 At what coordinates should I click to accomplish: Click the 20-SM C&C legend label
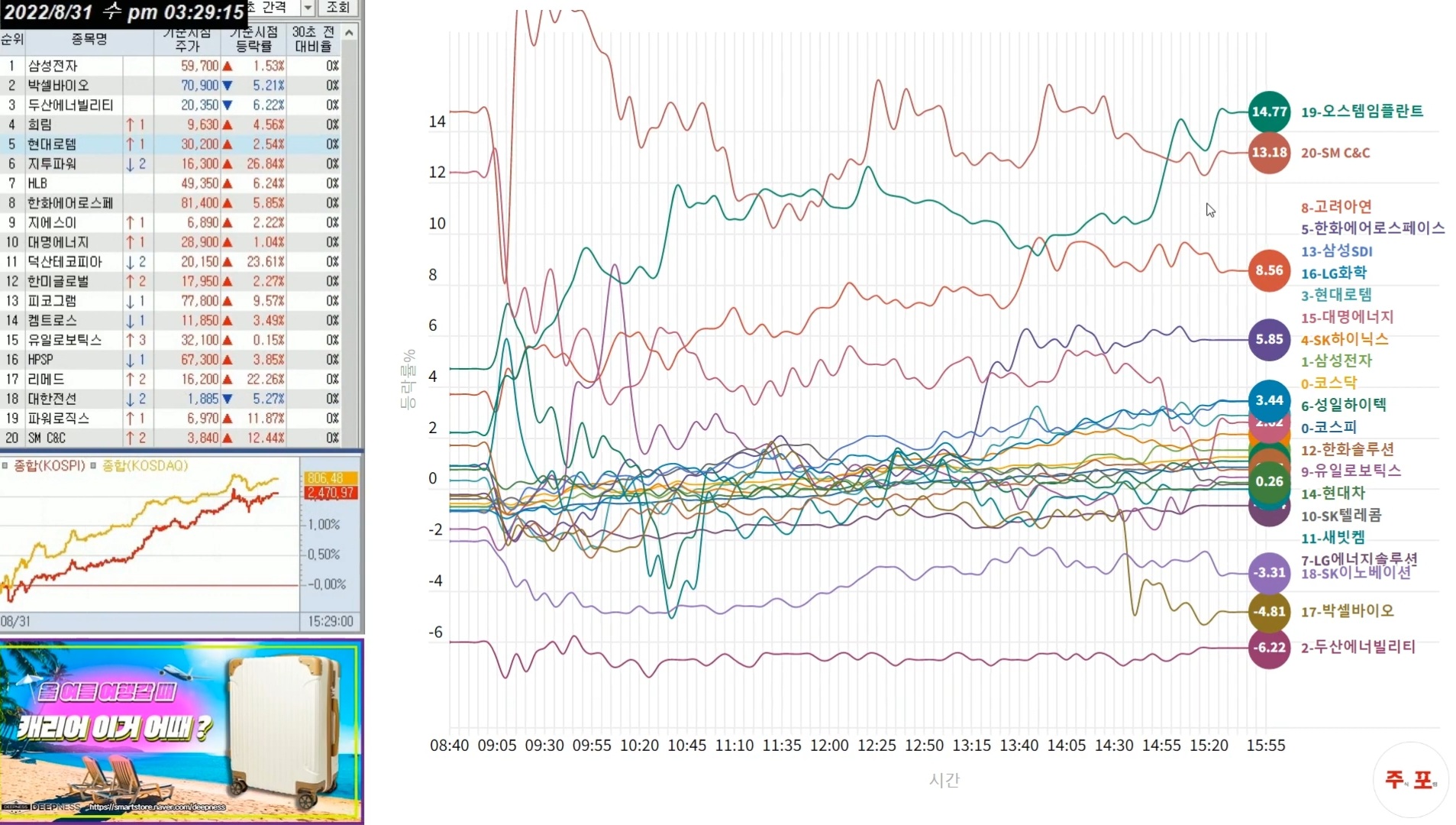coord(1335,153)
